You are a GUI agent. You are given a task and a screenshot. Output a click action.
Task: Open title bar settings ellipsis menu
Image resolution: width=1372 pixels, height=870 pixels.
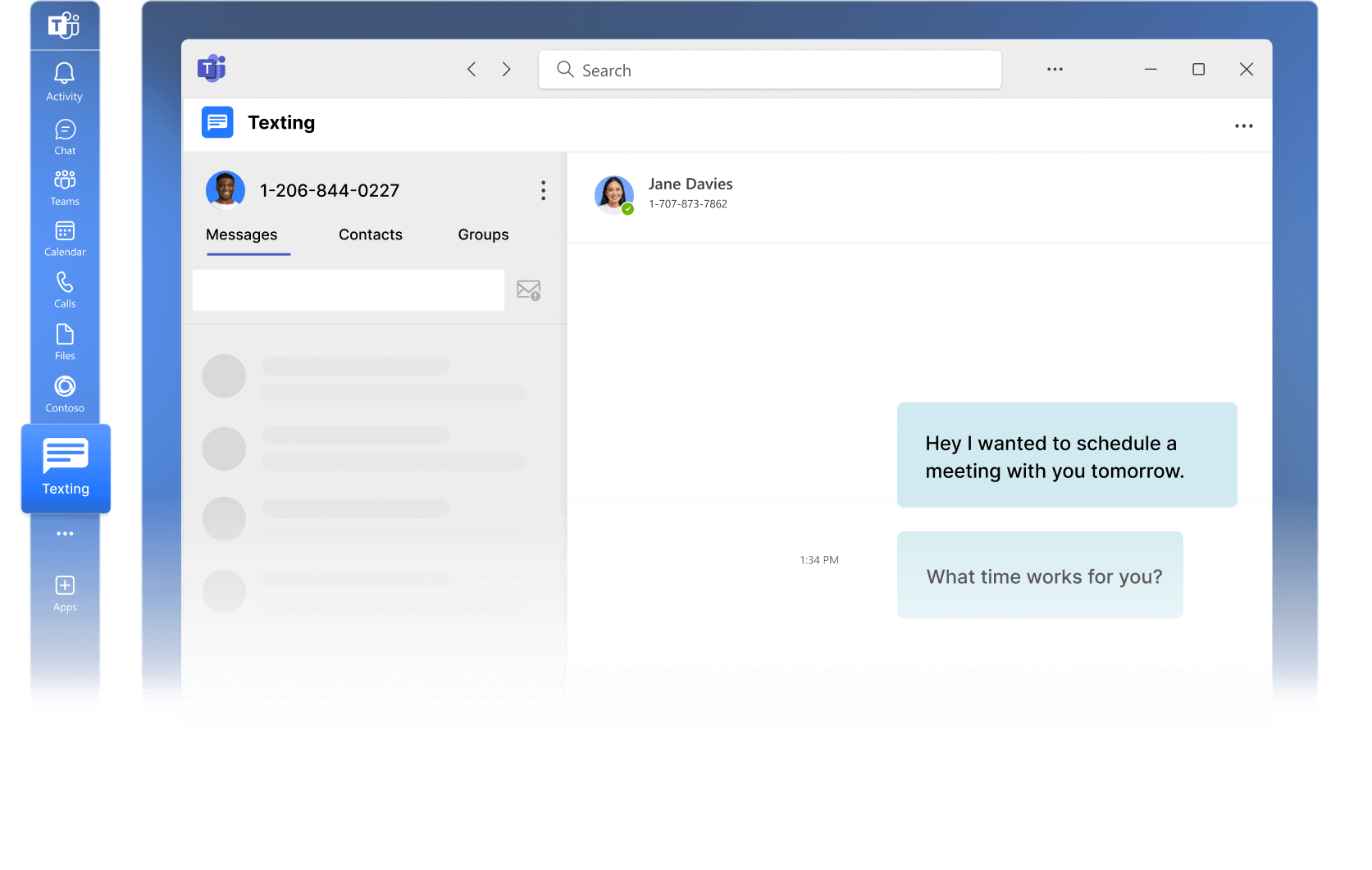pyautogui.click(x=1055, y=70)
